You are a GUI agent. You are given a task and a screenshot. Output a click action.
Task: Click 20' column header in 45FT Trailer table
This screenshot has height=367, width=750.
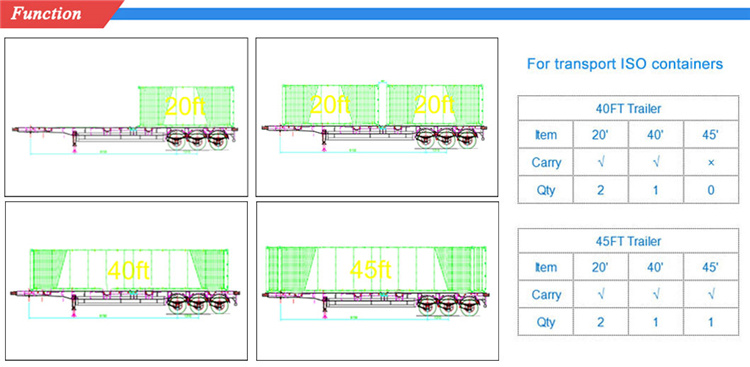600,267
